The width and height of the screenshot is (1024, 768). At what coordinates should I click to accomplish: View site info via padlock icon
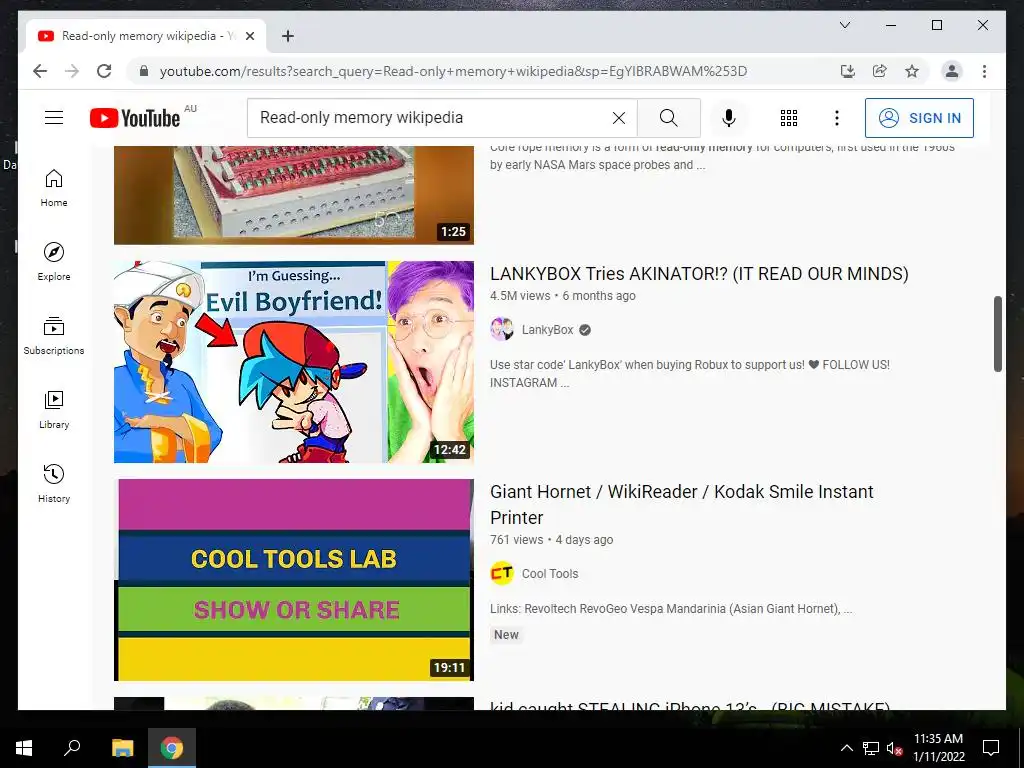144,71
